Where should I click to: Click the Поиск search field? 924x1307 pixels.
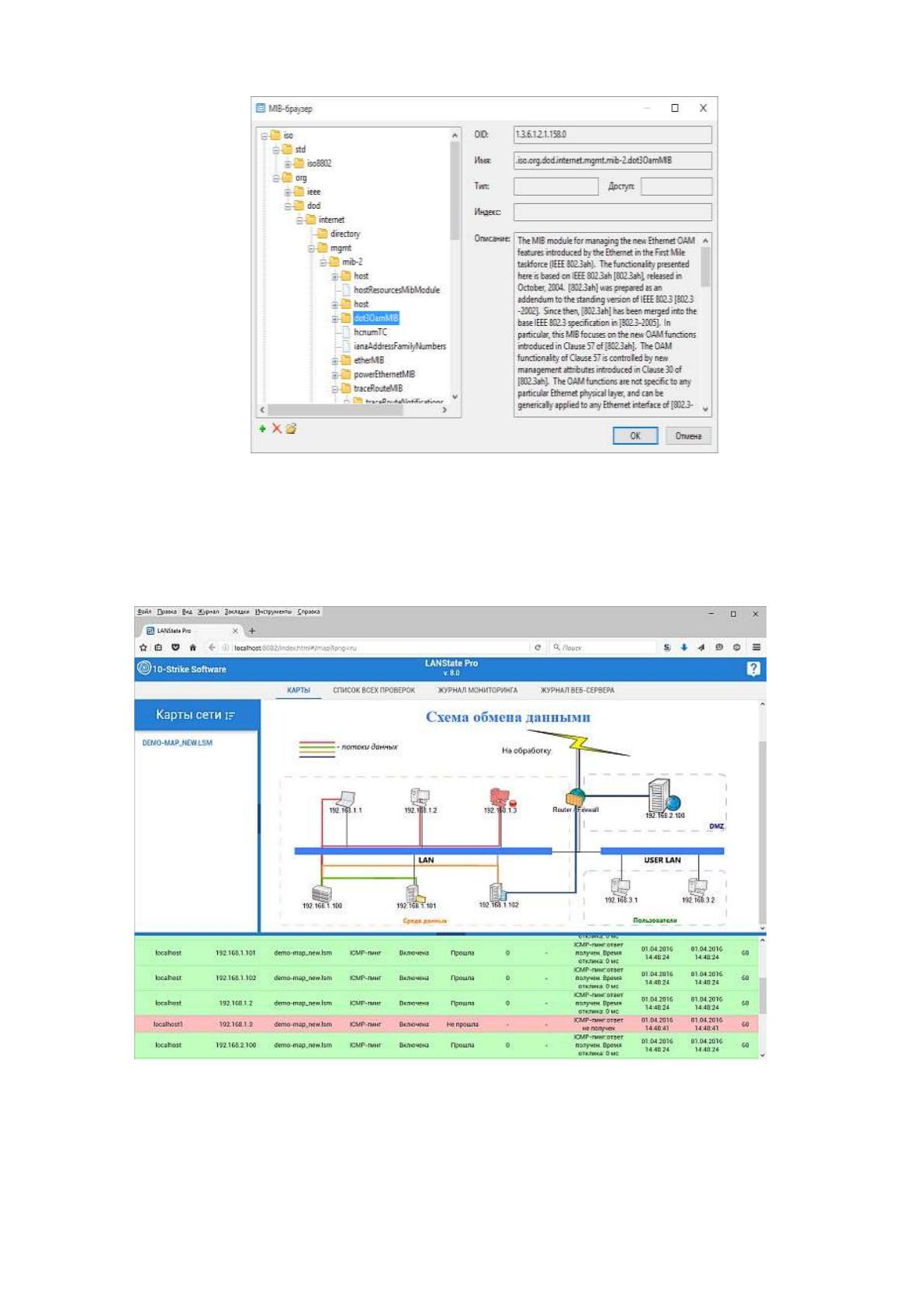tap(601, 647)
